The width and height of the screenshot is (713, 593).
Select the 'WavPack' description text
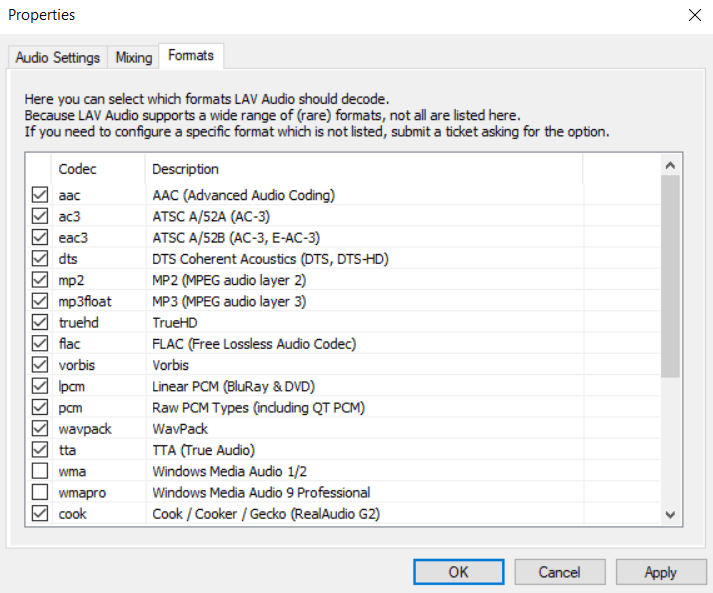click(180, 429)
